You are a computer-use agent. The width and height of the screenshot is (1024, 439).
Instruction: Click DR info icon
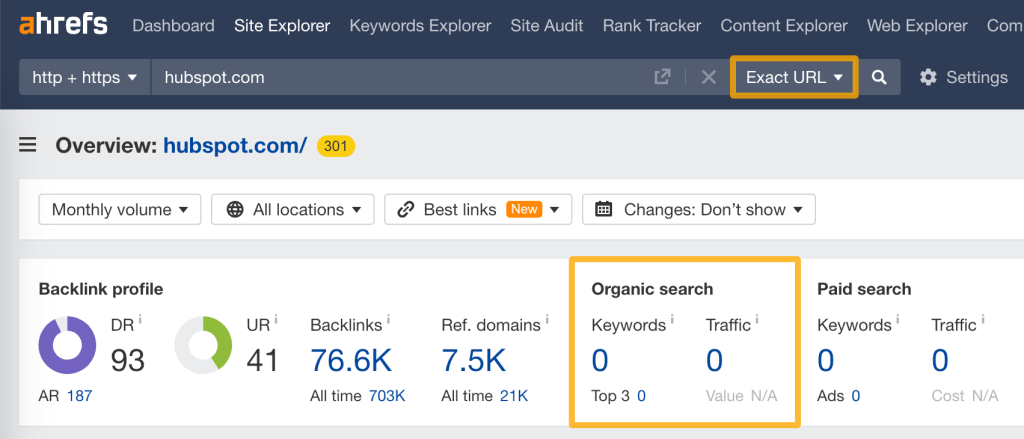point(140,319)
